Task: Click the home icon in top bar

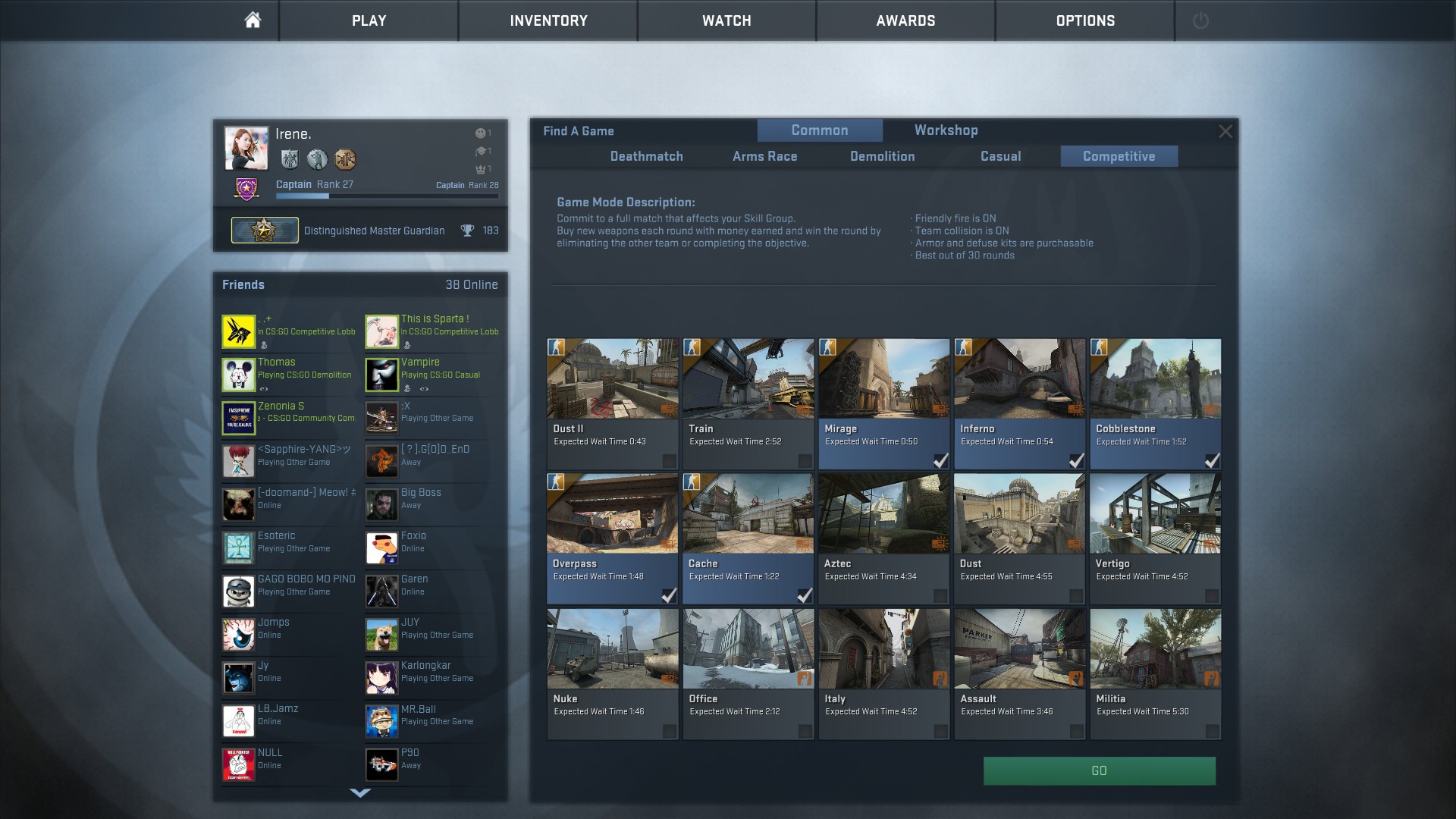Action: [253, 20]
